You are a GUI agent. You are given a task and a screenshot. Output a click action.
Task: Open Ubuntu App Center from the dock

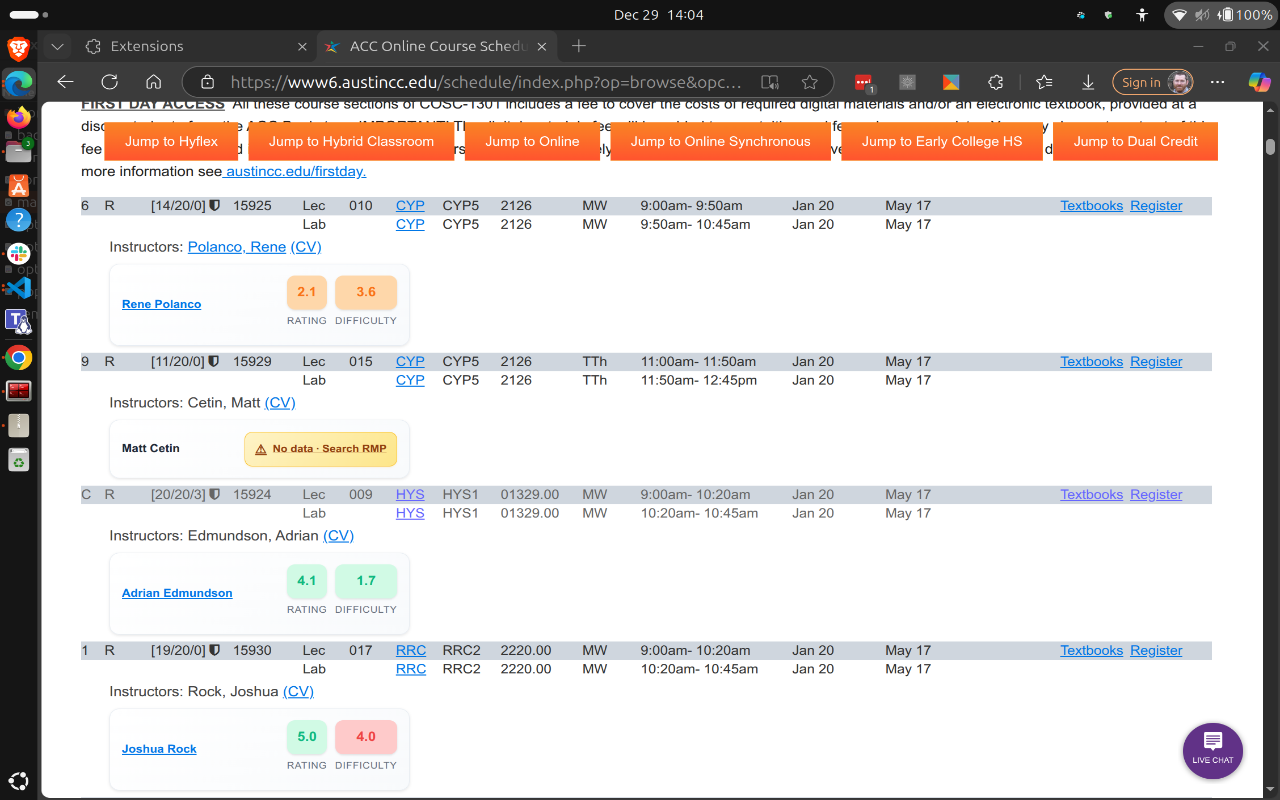18,185
